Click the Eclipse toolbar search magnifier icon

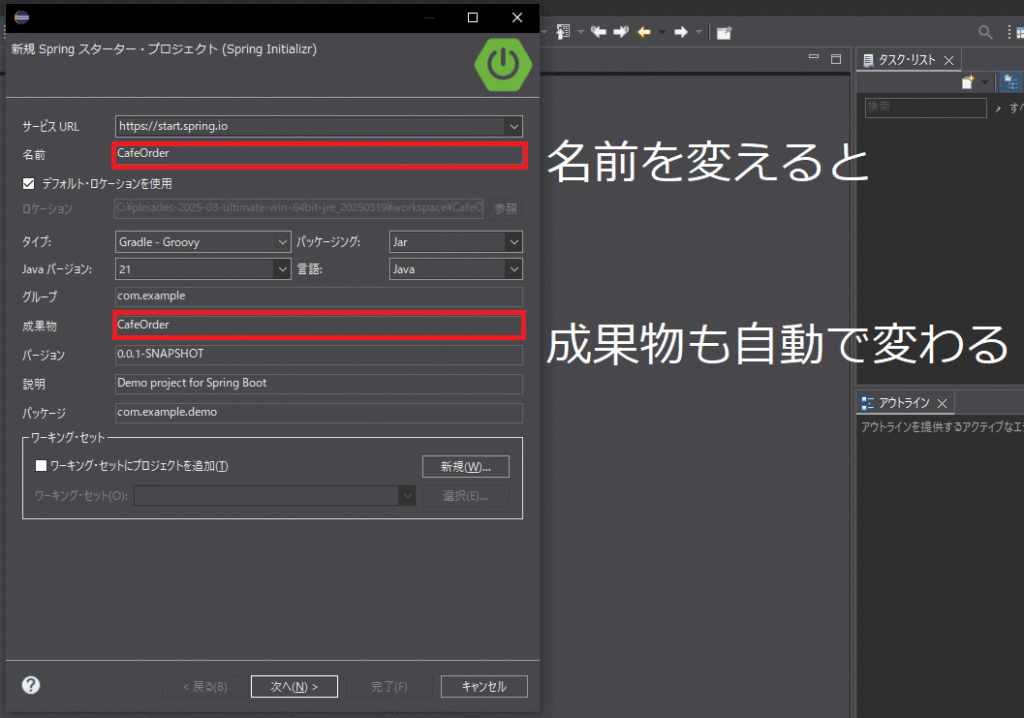click(985, 32)
